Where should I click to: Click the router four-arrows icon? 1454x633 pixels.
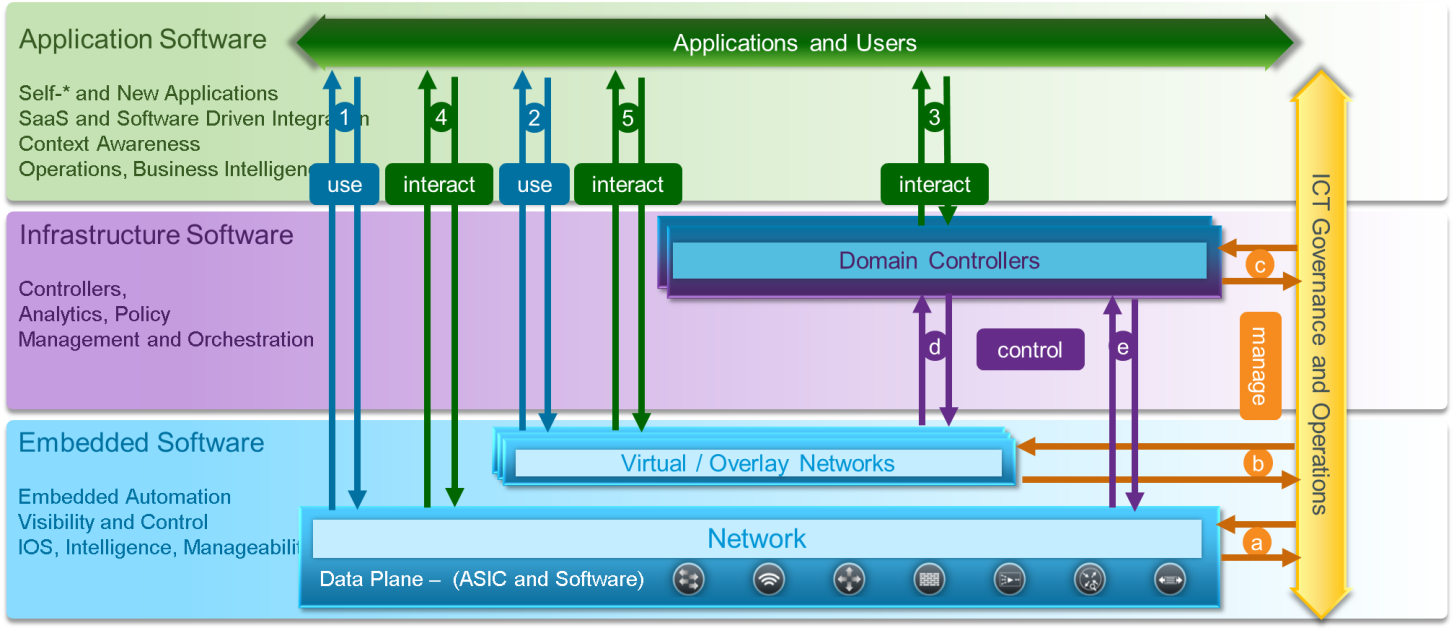(849, 579)
